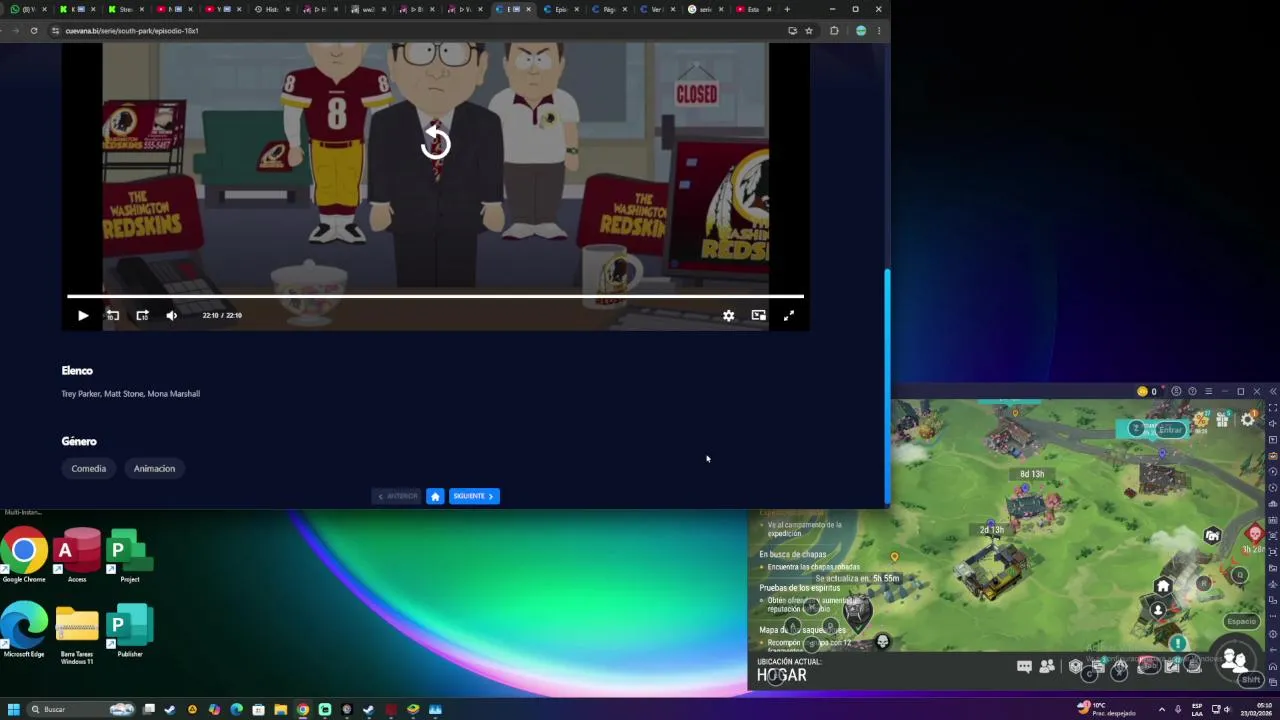Switch to the 'Ver' tab
1280x720 pixels.
click(655, 9)
